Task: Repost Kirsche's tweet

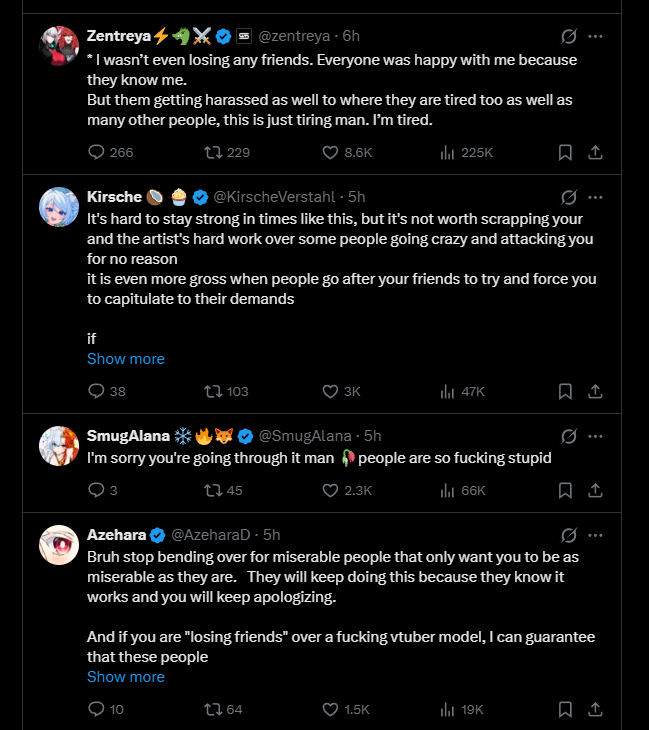Action: (x=212, y=391)
